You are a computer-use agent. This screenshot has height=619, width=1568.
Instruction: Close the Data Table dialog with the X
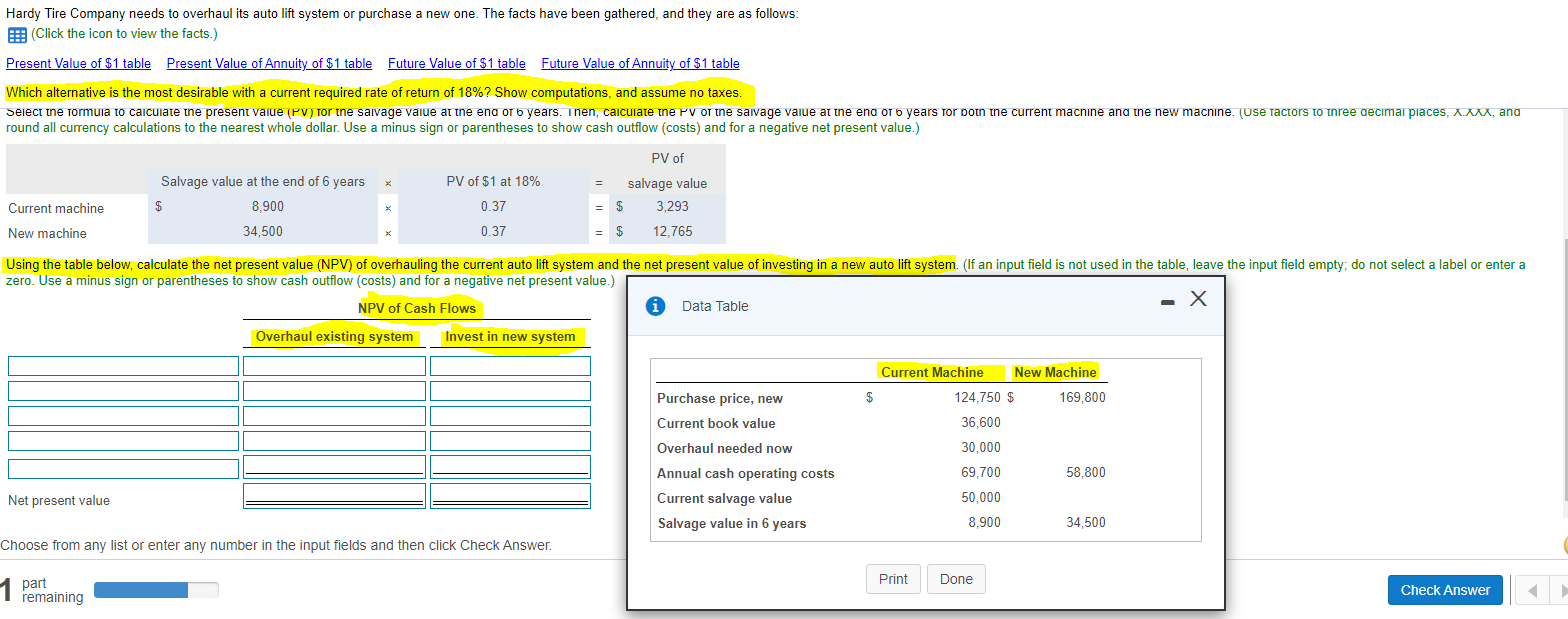[x=1199, y=300]
